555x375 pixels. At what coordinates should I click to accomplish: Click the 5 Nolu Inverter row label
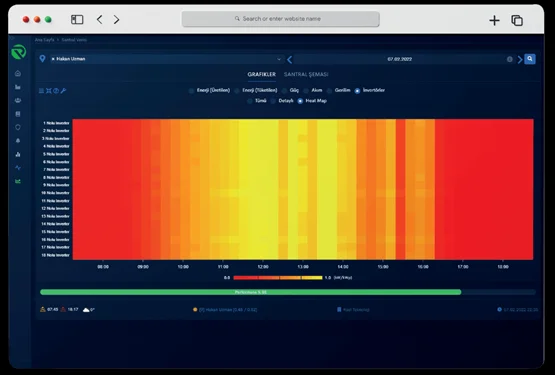click(56, 154)
